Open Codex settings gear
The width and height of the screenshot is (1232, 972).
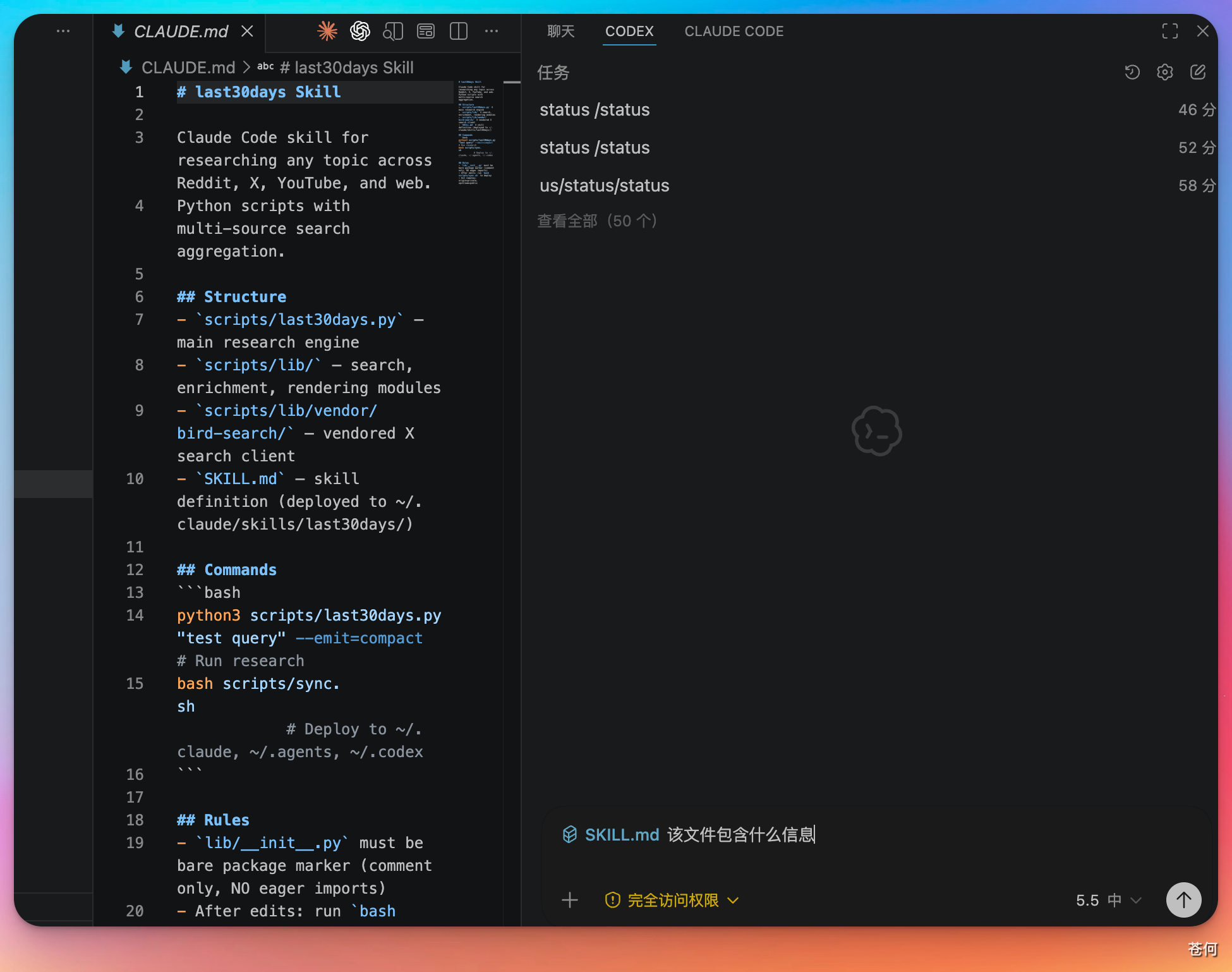pos(1165,72)
